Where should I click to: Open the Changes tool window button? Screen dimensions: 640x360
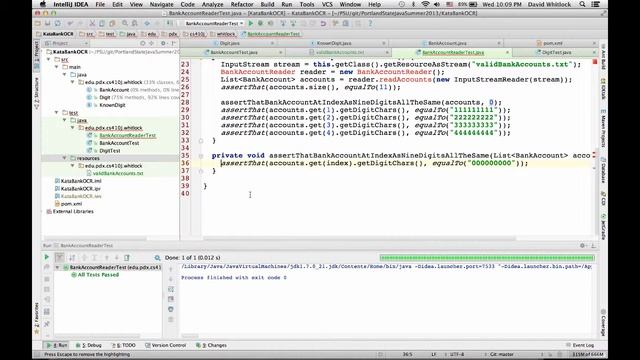[211, 345]
